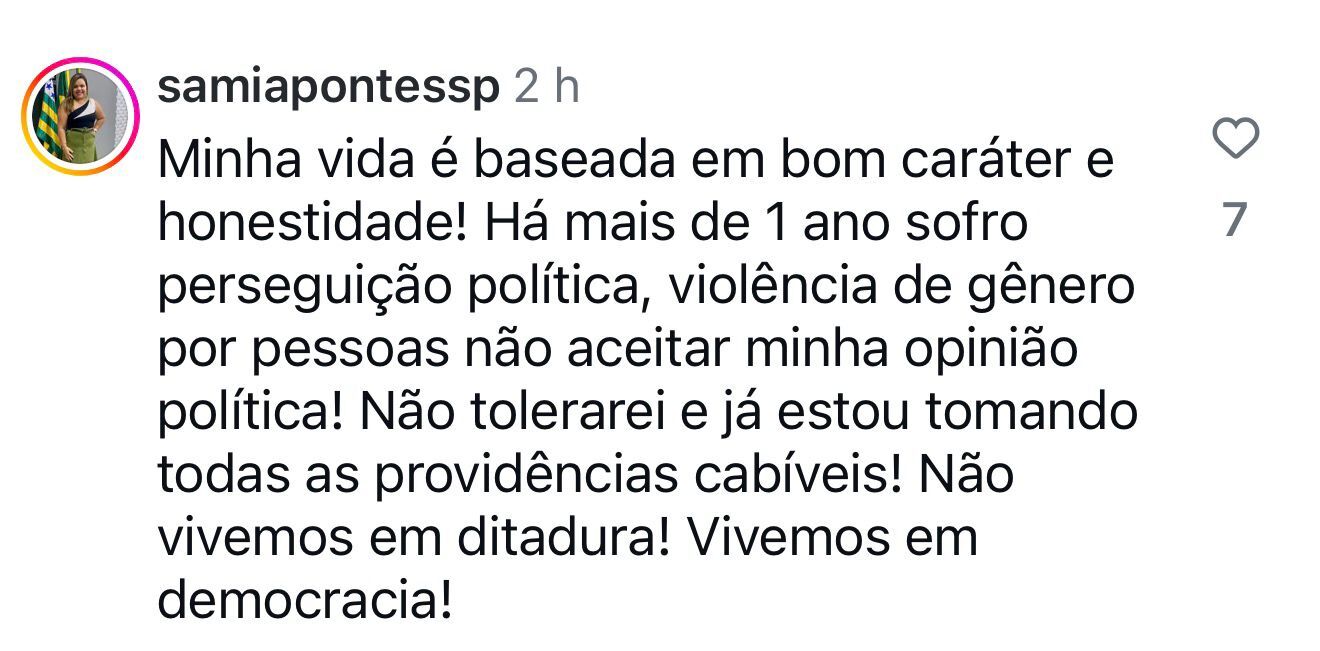Like the comment with the heart icon
Image resolution: width=1320 pixels, height=651 pixels.
(x=1235, y=138)
